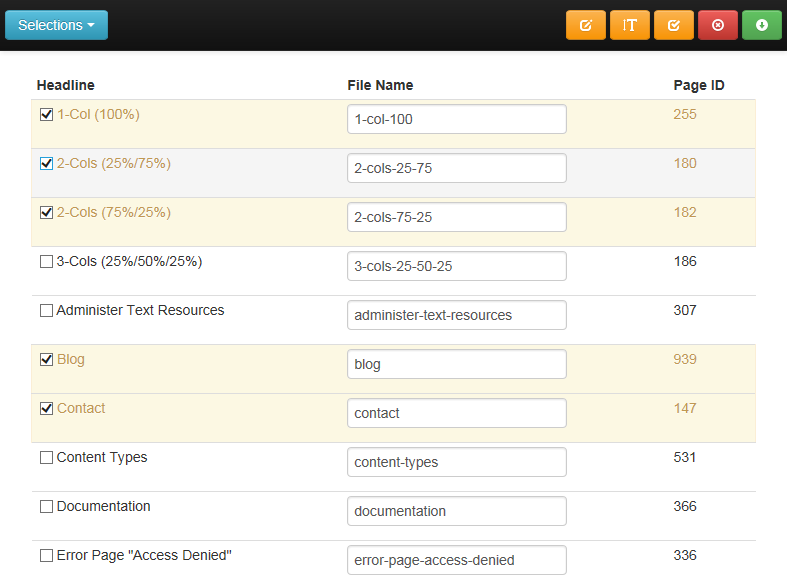Image resolution: width=787 pixels, height=585 pixels.
Task: Click page ID 255
Action: [x=685, y=114]
